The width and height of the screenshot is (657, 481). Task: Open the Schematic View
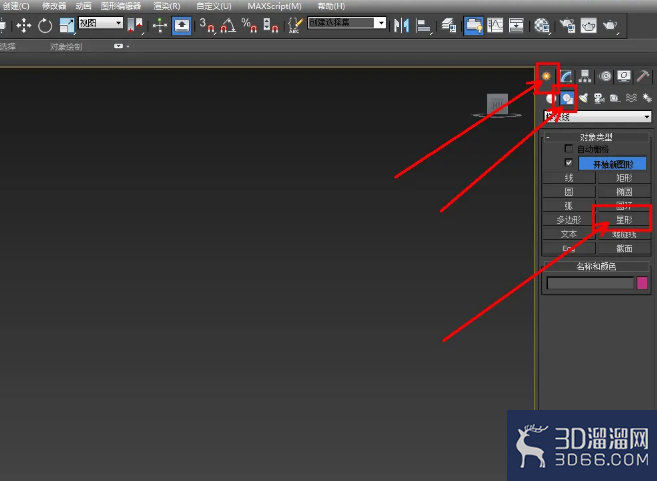pos(516,26)
